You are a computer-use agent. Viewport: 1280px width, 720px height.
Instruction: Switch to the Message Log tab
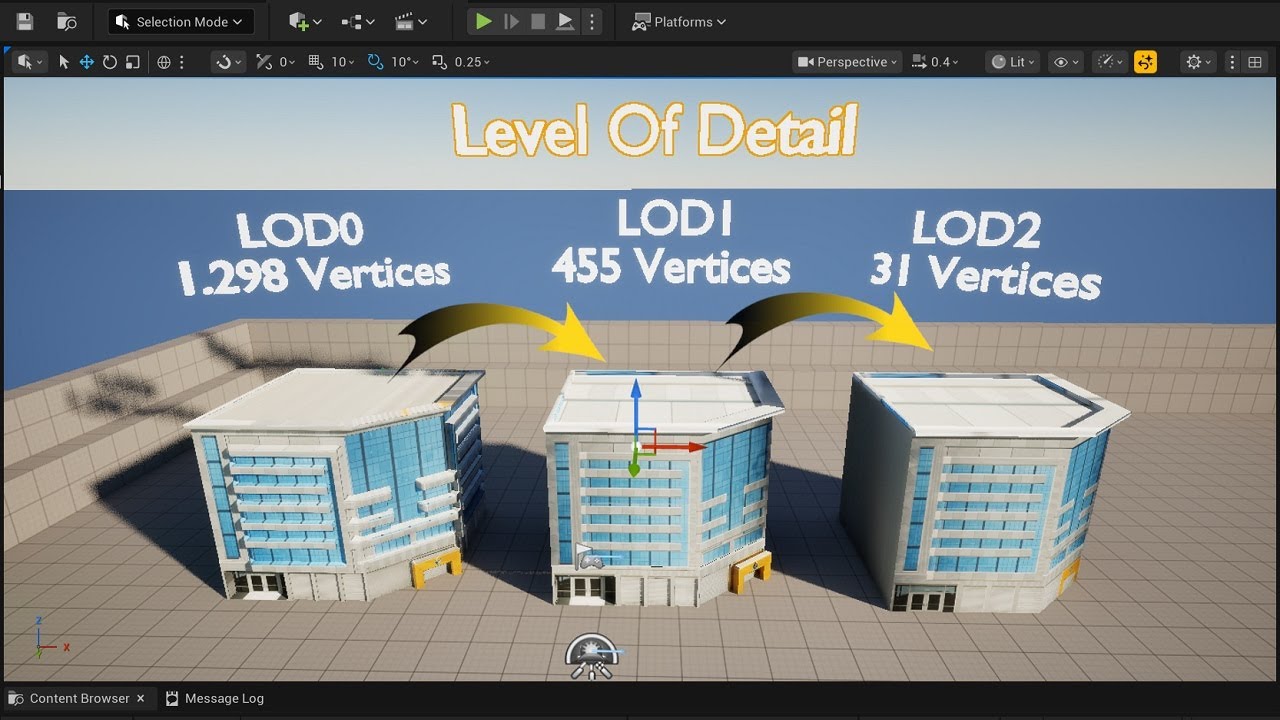click(x=214, y=698)
